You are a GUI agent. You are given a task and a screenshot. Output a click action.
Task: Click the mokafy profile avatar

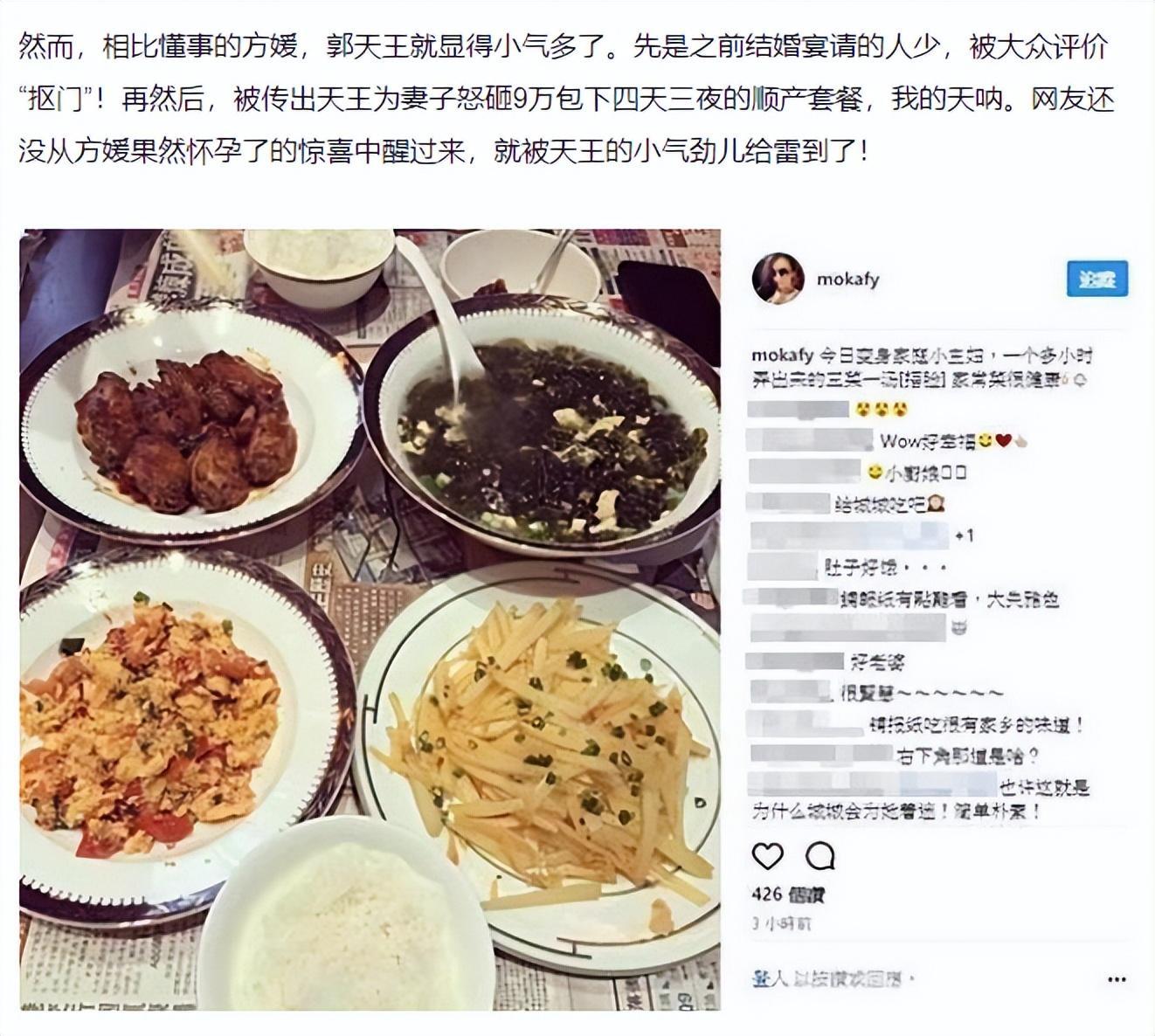point(778,279)
